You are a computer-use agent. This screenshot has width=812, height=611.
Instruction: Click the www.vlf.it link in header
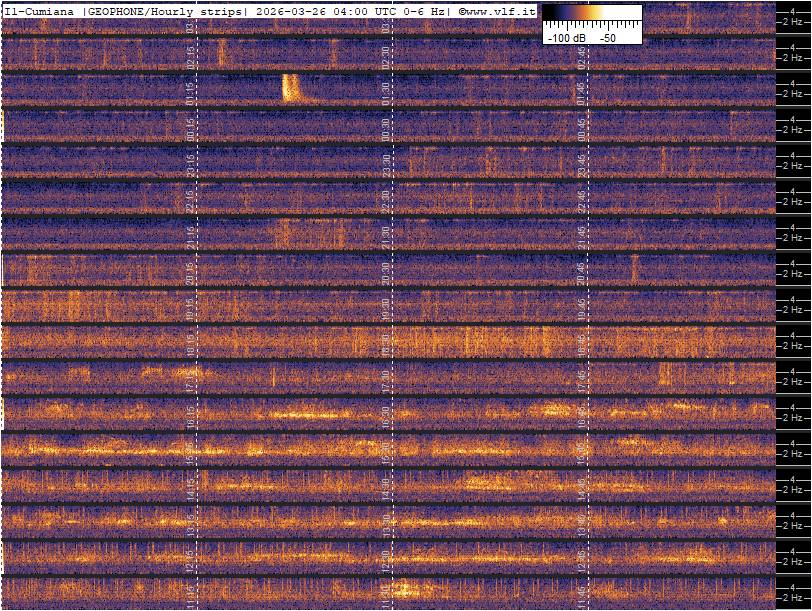(x=501, y=10)
